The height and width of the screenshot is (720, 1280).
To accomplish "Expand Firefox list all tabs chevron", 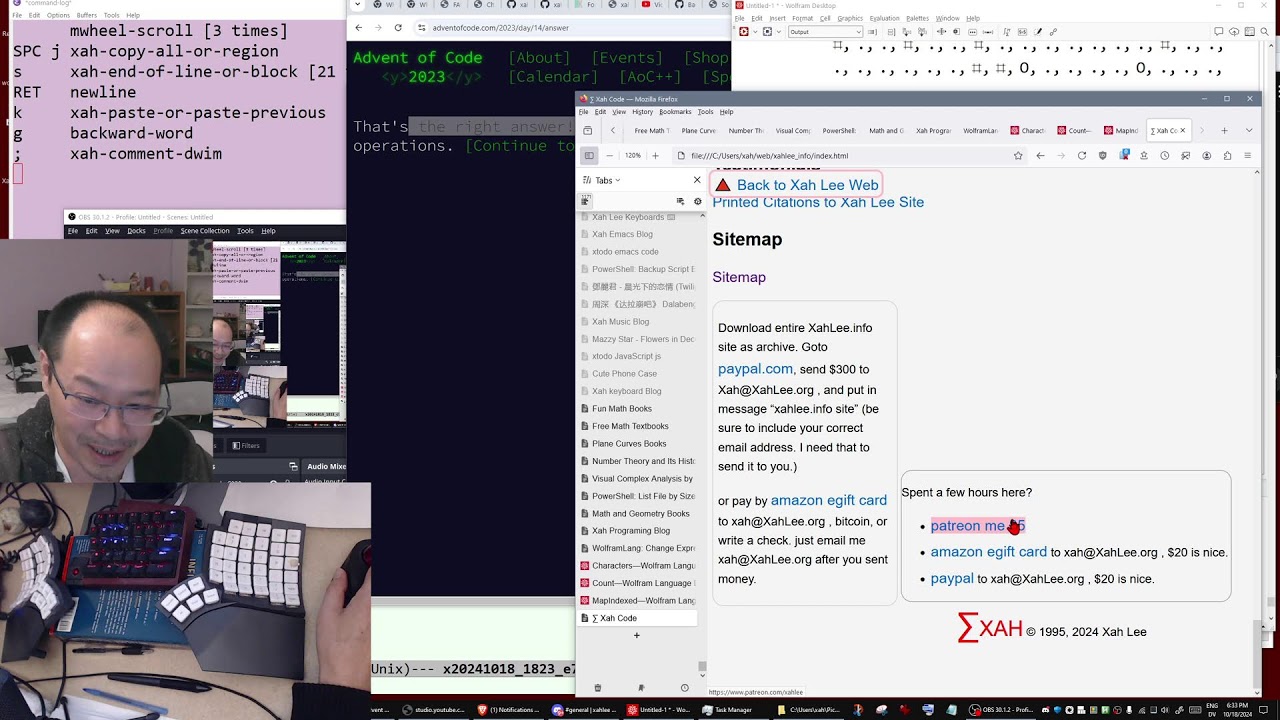I will coord(1249,130).
